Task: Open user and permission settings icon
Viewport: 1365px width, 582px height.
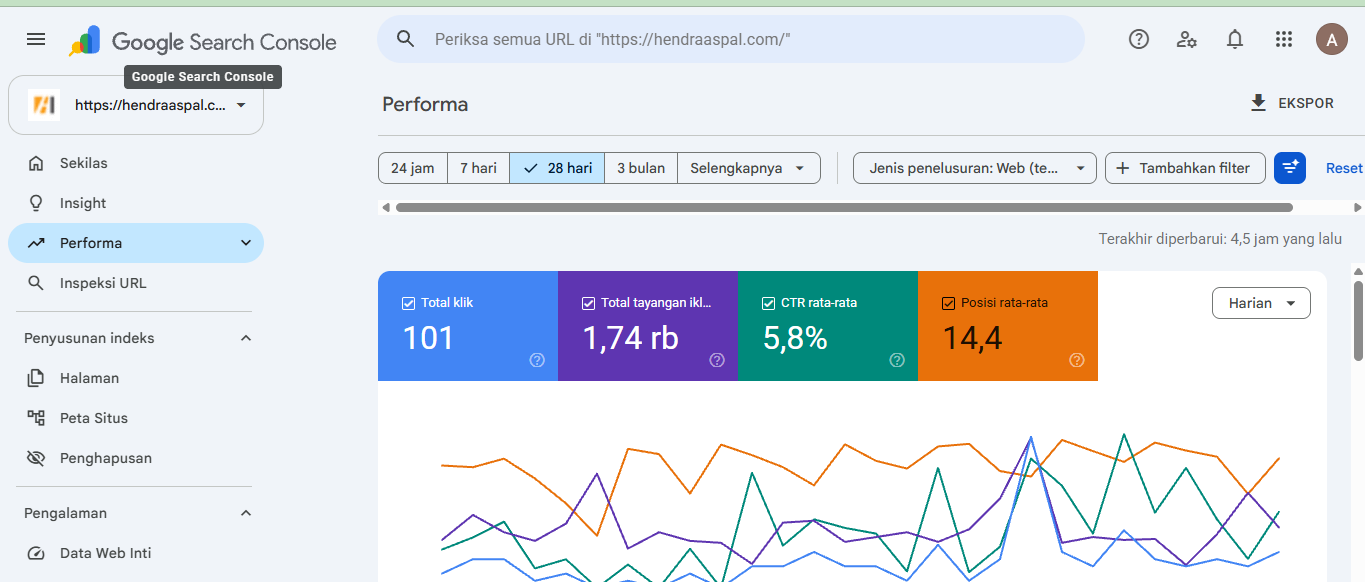Action: pos(1187,39)
